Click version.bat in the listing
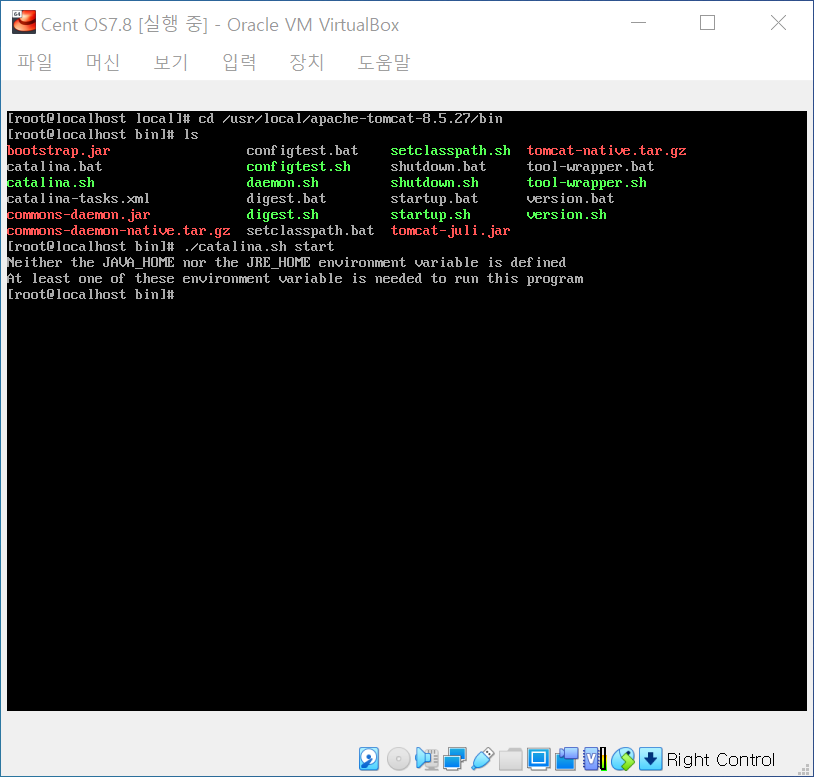Viewport: 814px width, 777px height. (570, 199)
